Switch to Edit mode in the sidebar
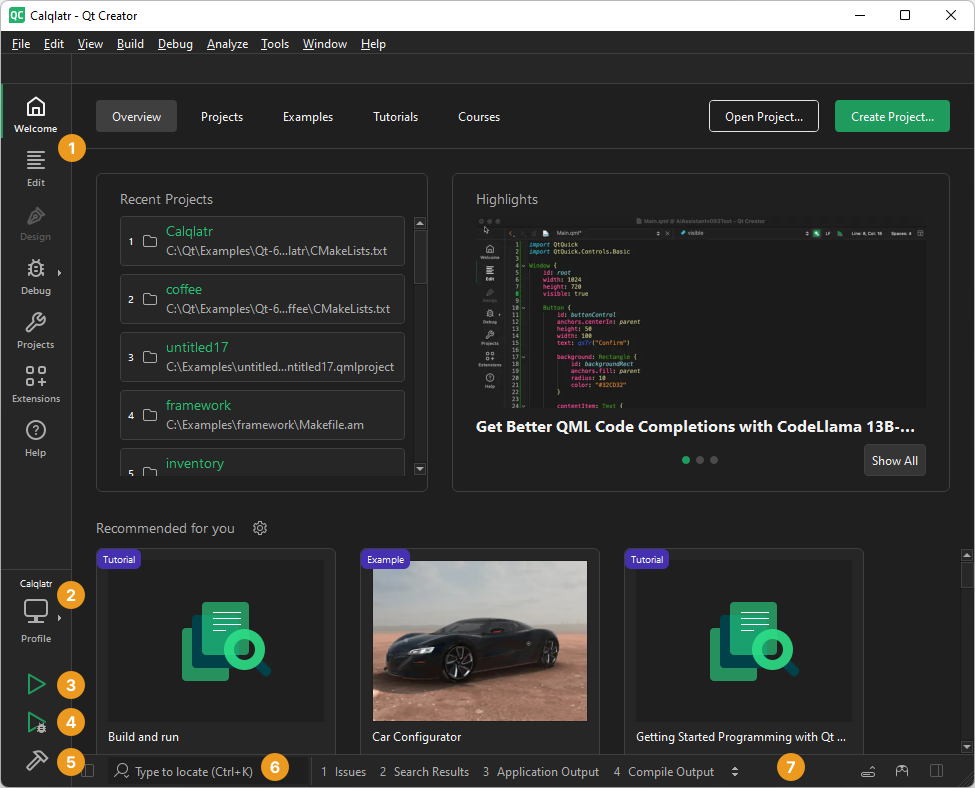The image size is (975, 788). (35, 165)
